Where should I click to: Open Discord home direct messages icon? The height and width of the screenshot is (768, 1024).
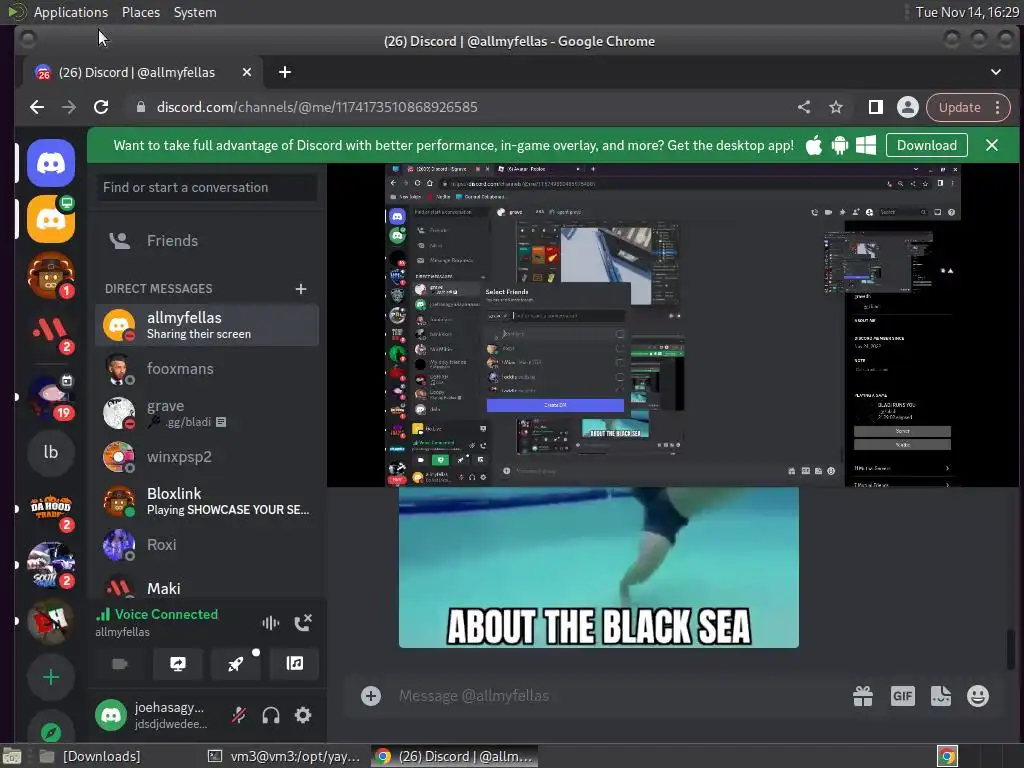click(x=51, y=163)
